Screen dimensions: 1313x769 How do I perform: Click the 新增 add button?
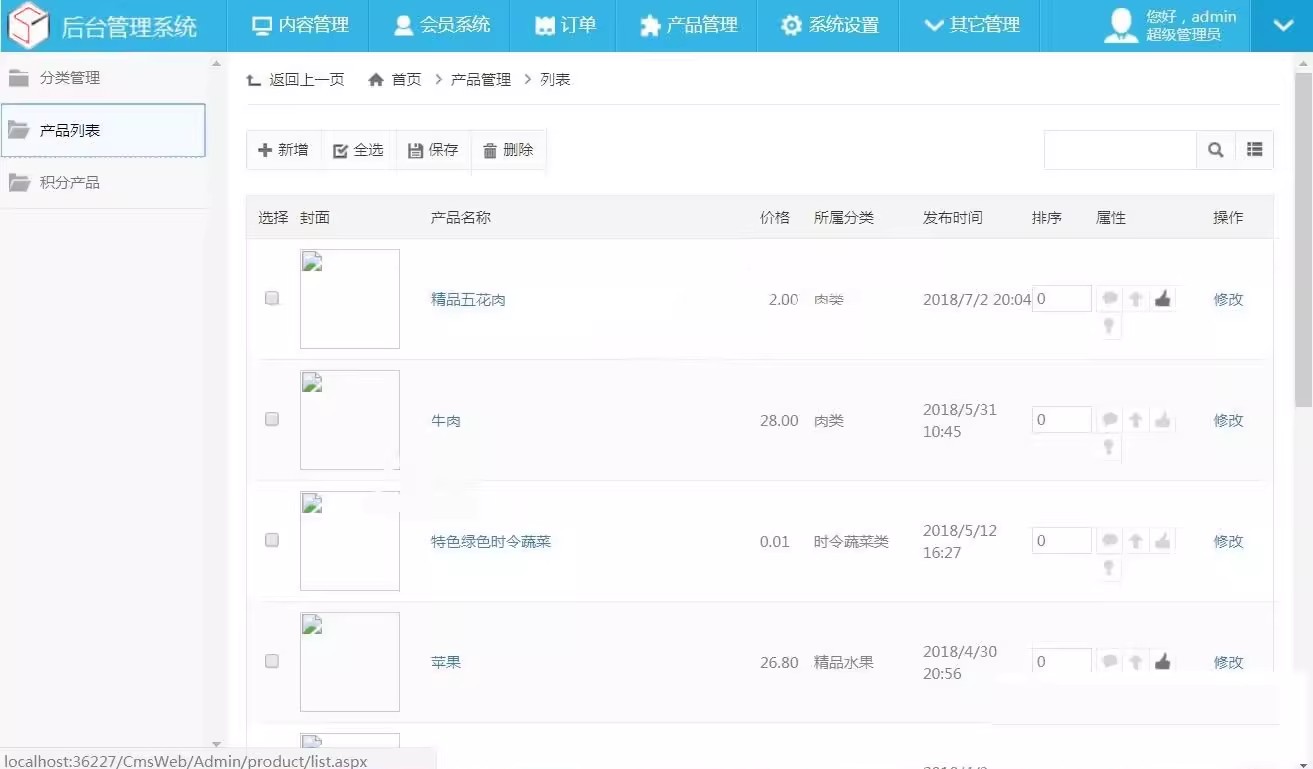pyautogui.click(x=284, y=150)
